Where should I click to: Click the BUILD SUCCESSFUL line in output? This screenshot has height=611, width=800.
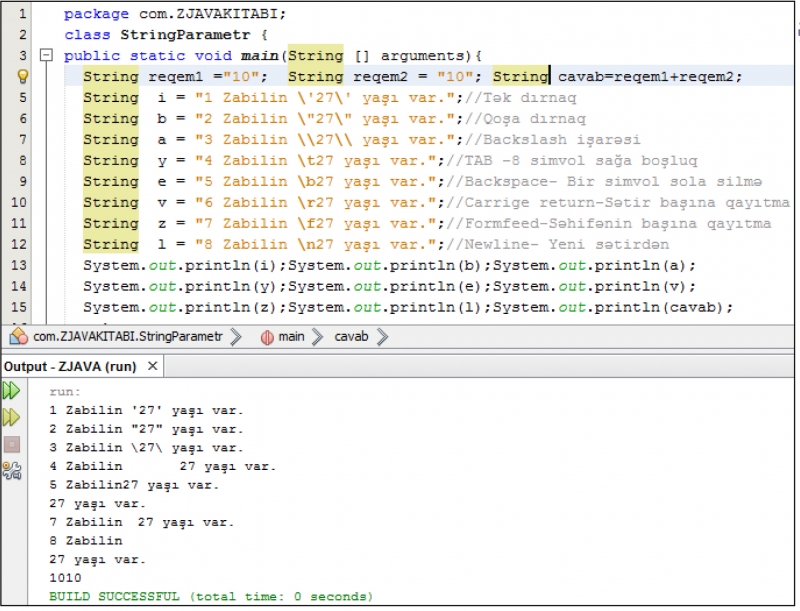(x=210, y=597)
